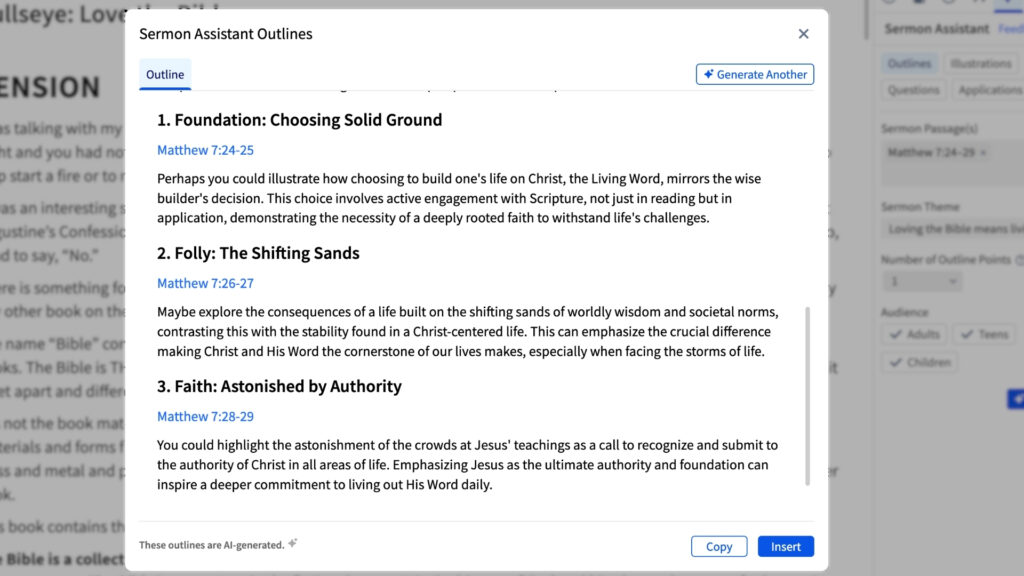Viewport: 1024px width, 576px height.
Task: Click the Sermon Assistant Feedback link
Action: 1010,30
